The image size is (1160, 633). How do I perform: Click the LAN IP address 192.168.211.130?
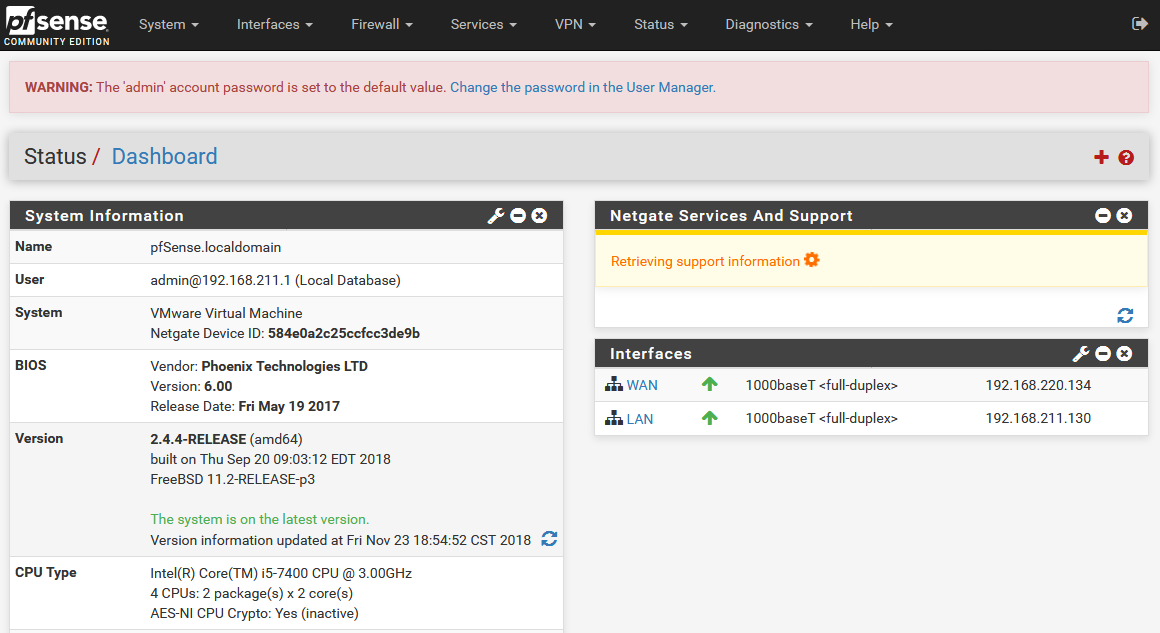click(x=1038, y=419)
